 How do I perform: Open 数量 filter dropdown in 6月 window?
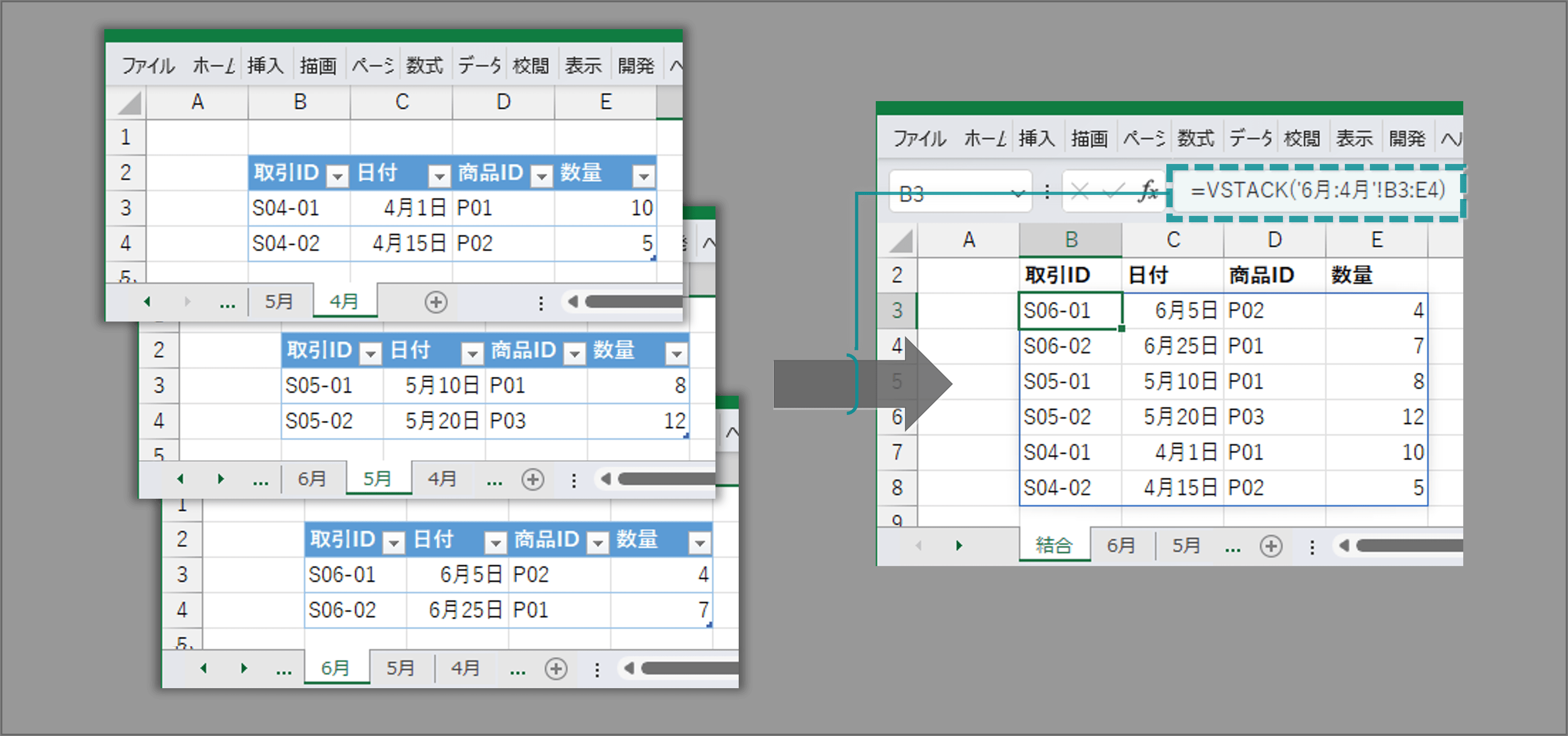click(x=700, y=542)
